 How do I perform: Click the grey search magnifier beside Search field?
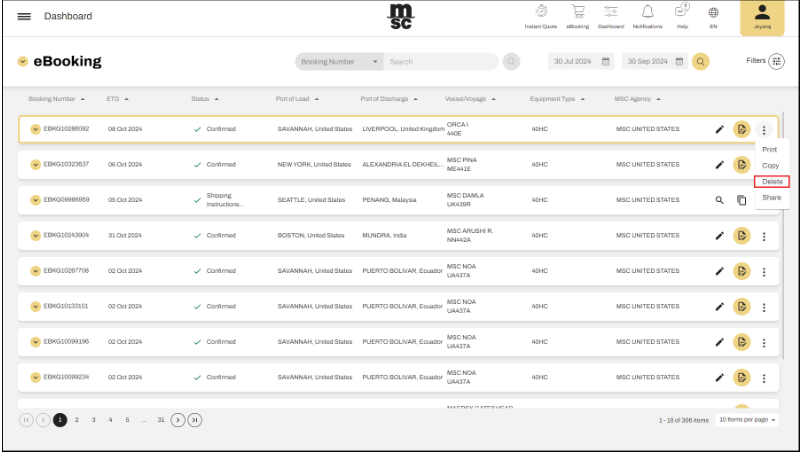(511, 61)
